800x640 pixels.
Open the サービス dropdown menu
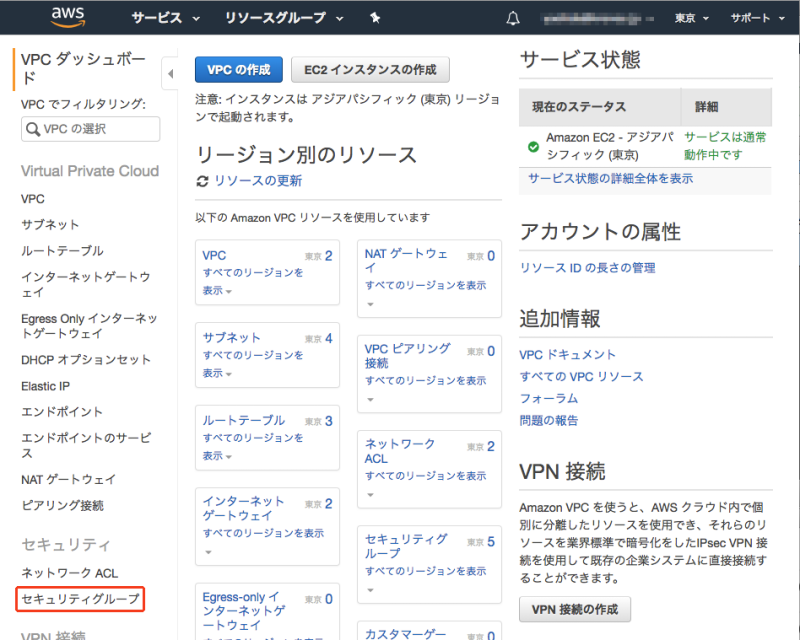(165, 18)
